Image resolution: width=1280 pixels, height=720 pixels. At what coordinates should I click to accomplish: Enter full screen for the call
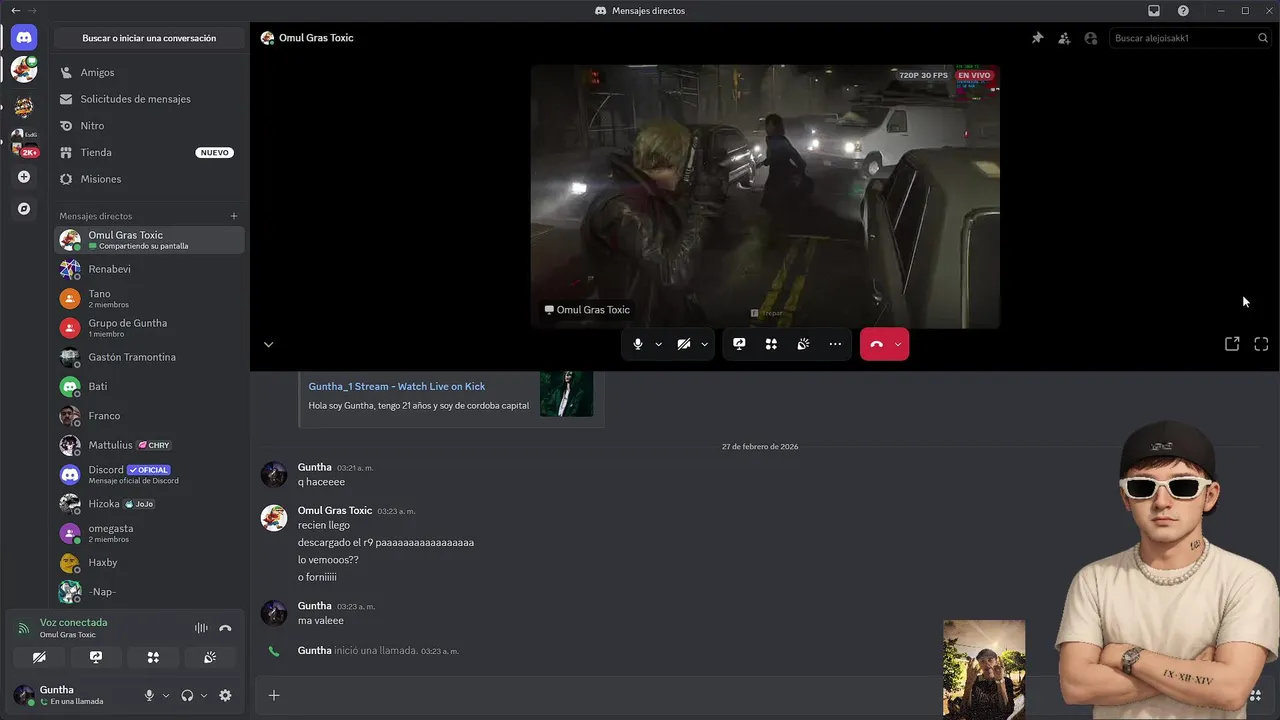(x=1261, y=344)
